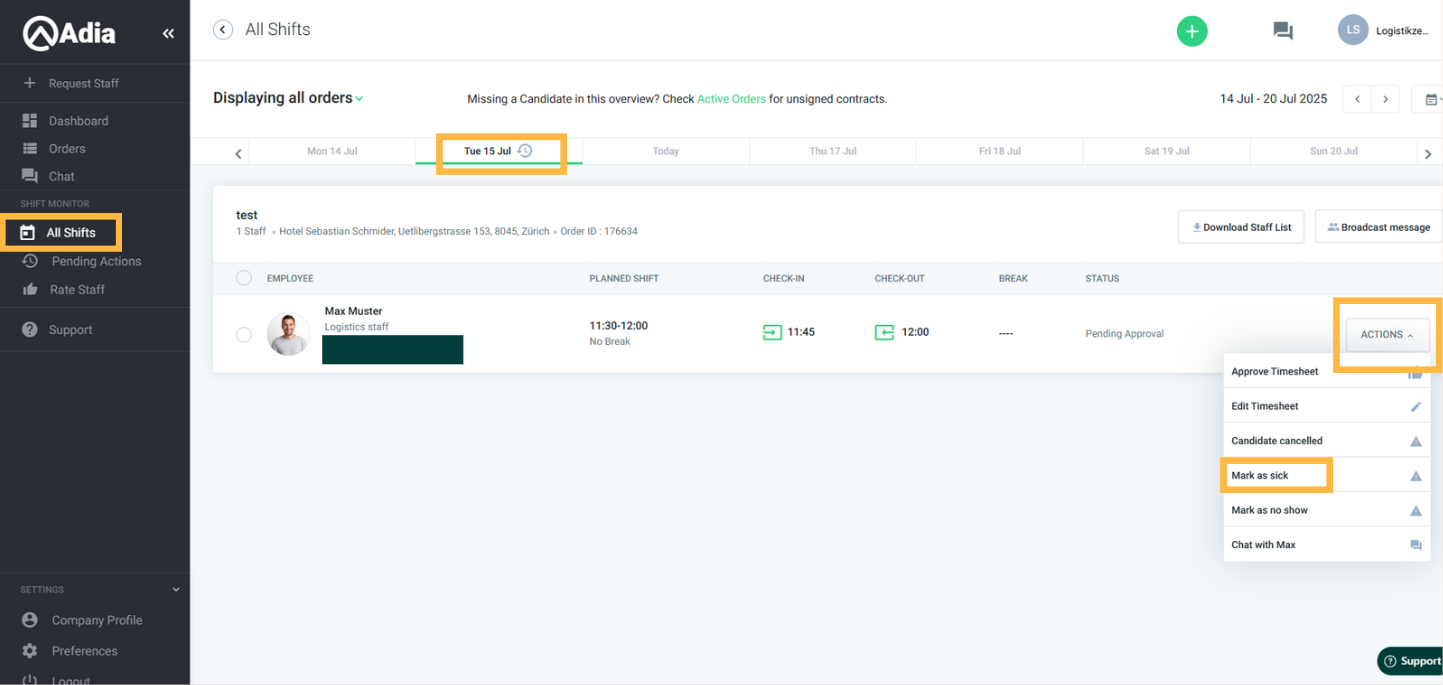This screenshot has height=685, width=1443.
Task: Click the Pending Actions clock icon
Action: (x=30, y=261)
